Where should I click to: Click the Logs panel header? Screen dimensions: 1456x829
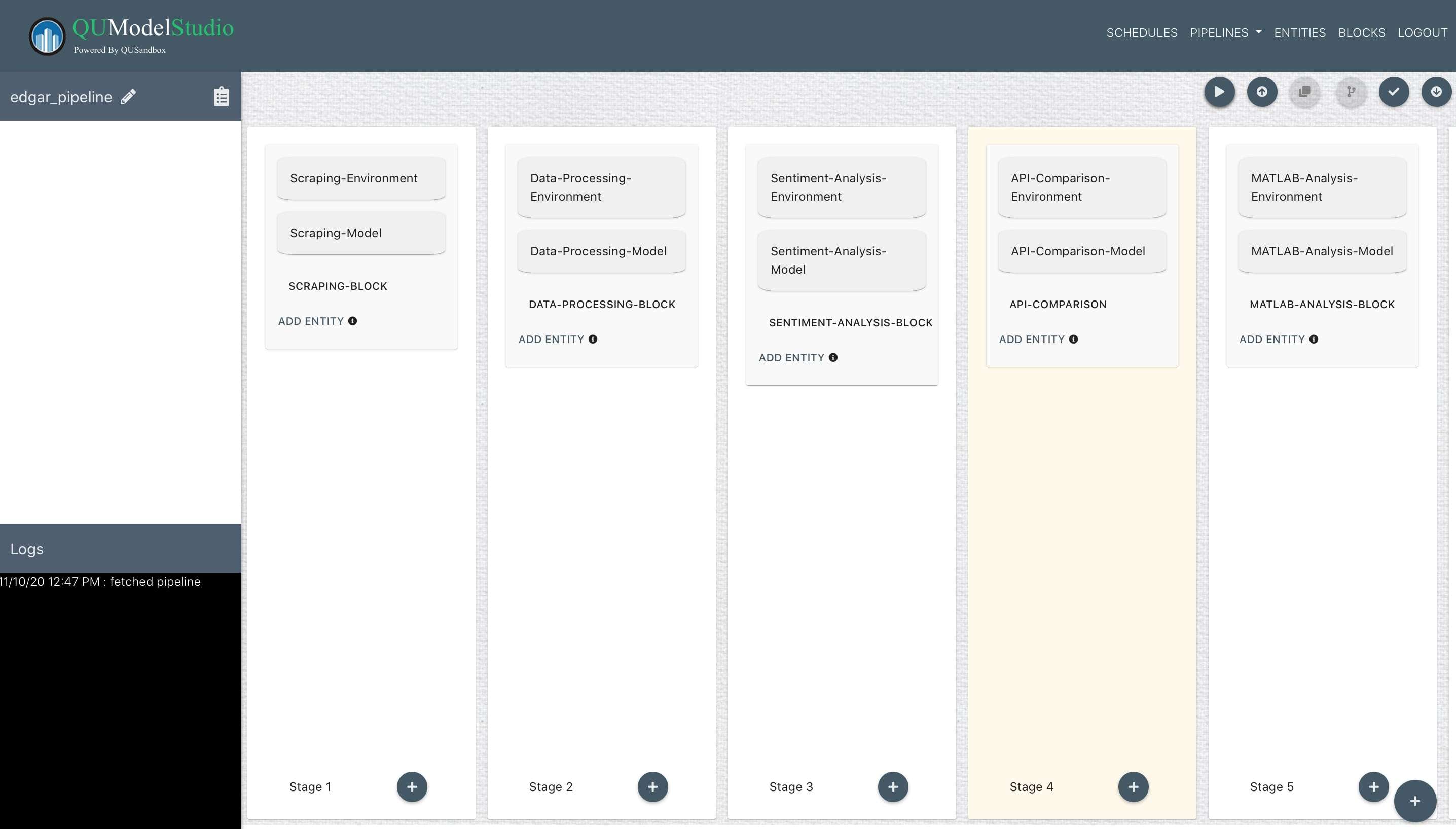click(121, 548)
